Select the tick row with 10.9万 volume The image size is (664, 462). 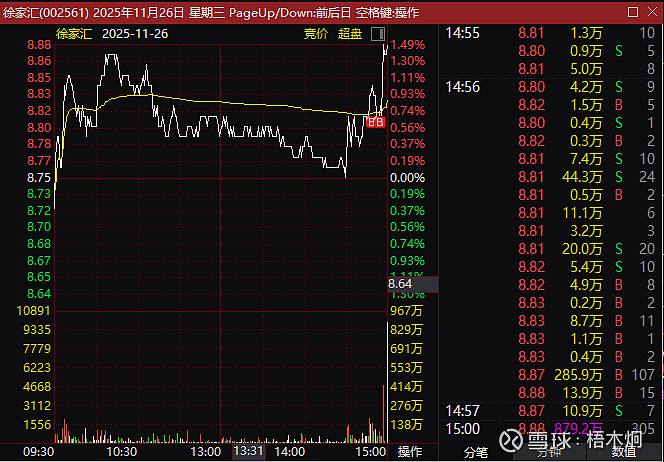(551, 411)
